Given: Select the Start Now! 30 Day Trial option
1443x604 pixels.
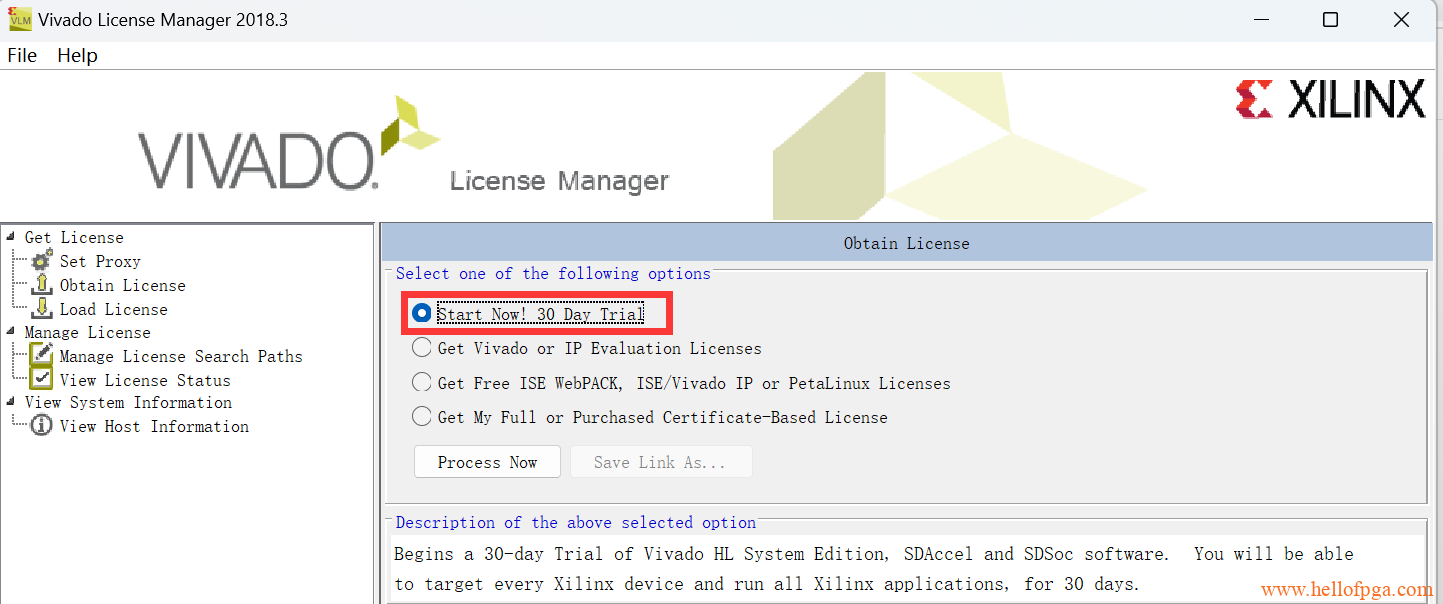Looking at the screenshot, I should (x=422, y=314).
